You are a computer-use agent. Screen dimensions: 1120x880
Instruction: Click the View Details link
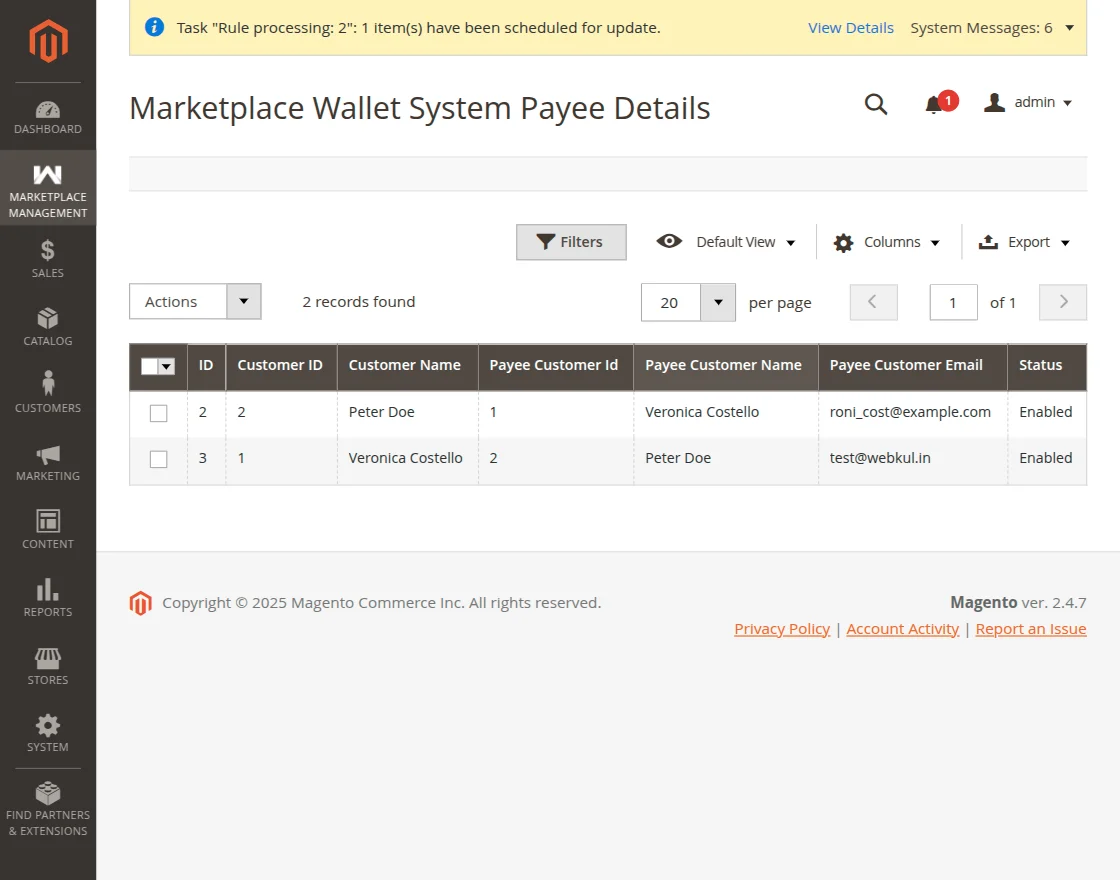(850, 28)
